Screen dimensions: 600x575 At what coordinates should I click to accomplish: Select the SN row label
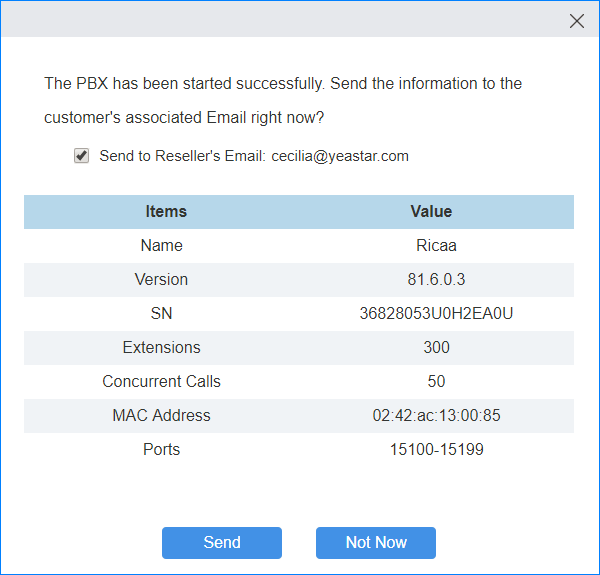tap(162, 314)
